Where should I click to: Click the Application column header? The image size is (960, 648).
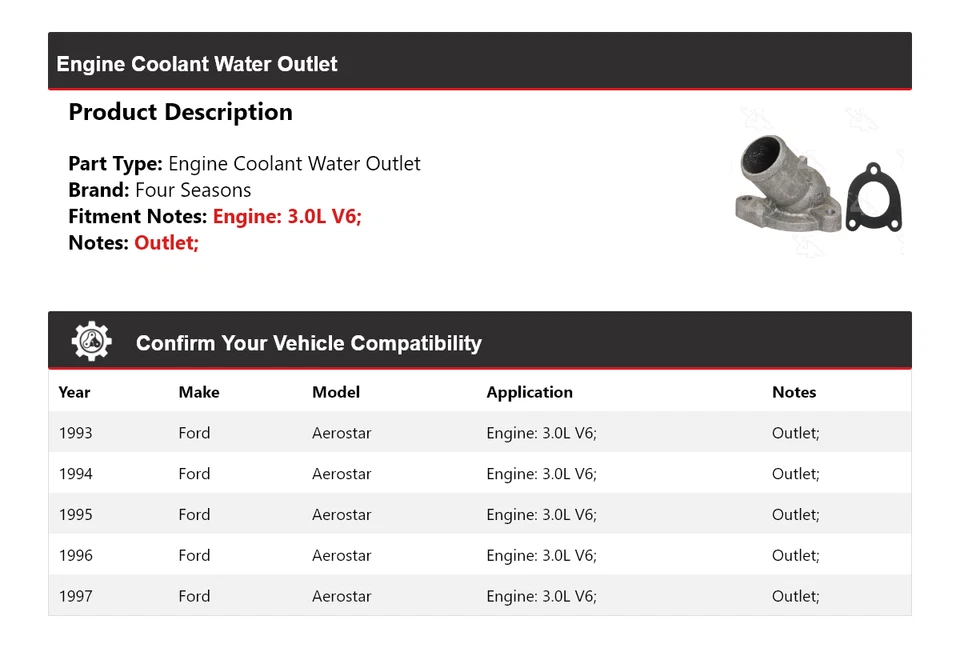[529, 392]
